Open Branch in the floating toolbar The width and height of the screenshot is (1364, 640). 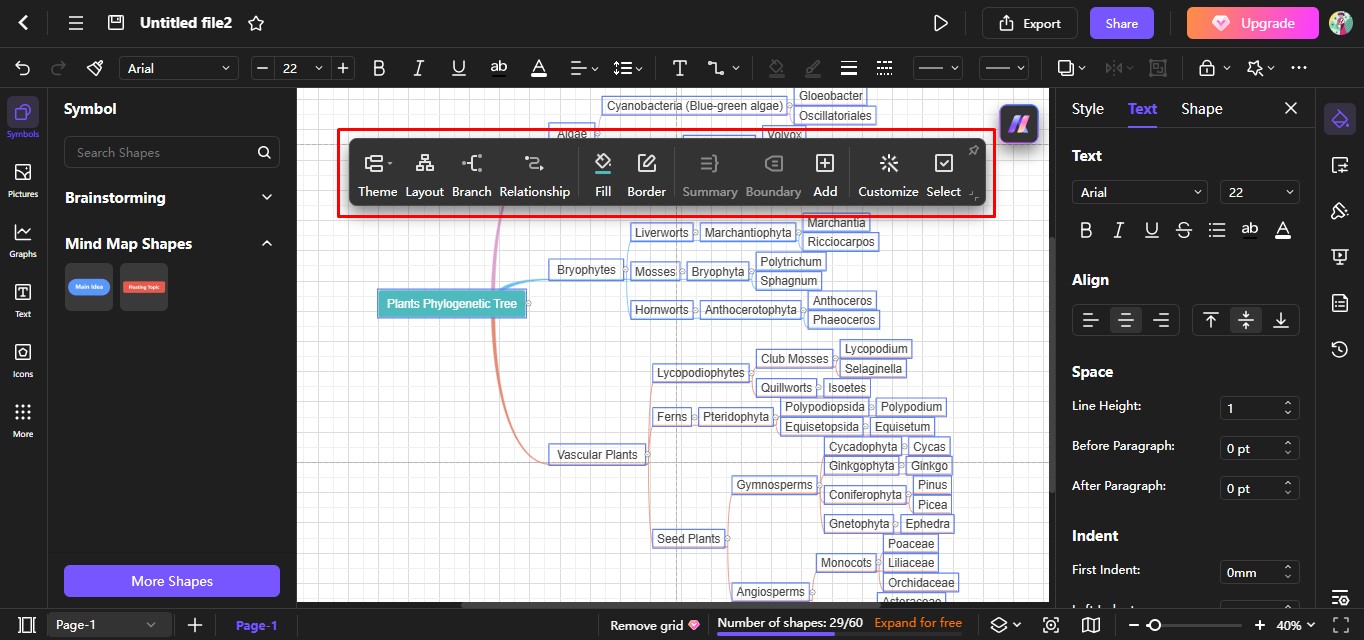pyautogui.click(x=472, y=173)
